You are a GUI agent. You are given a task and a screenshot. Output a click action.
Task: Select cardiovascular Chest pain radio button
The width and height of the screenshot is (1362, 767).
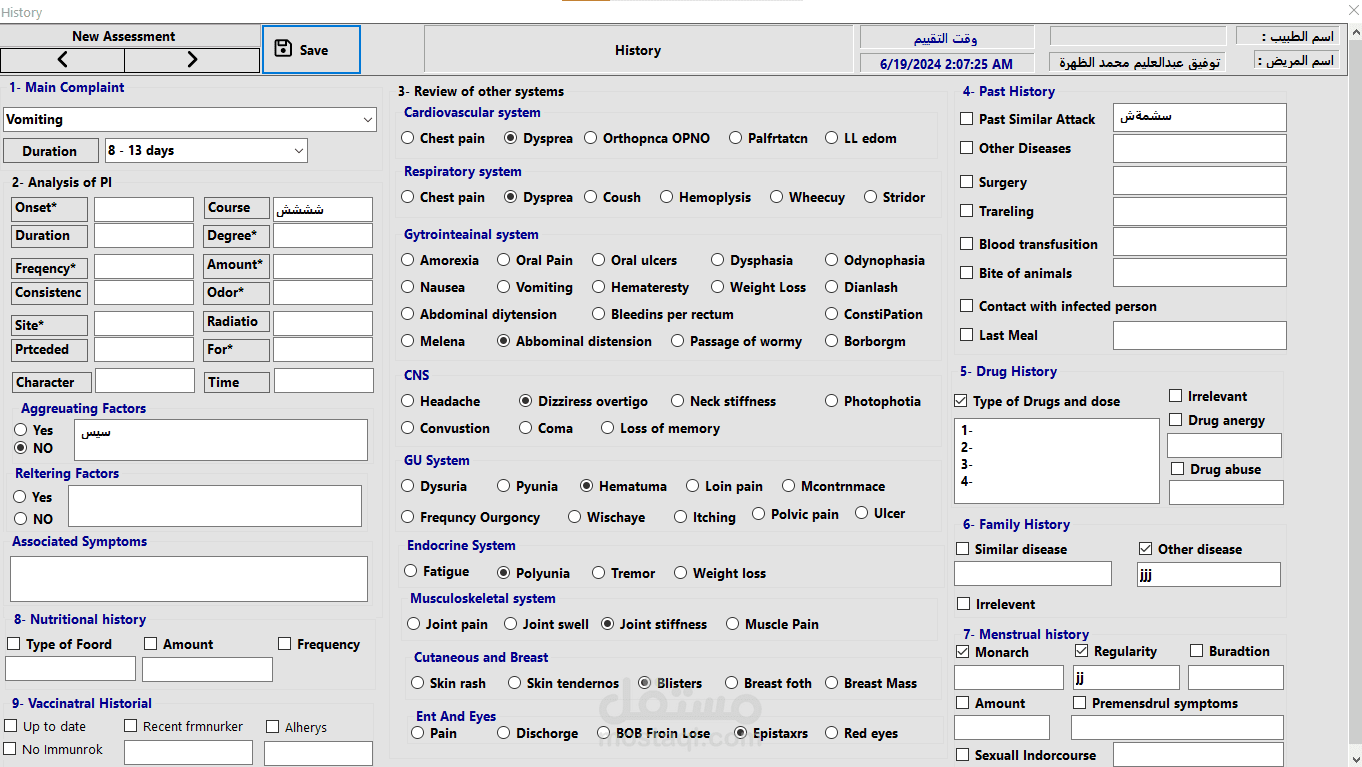coord(408,138)
